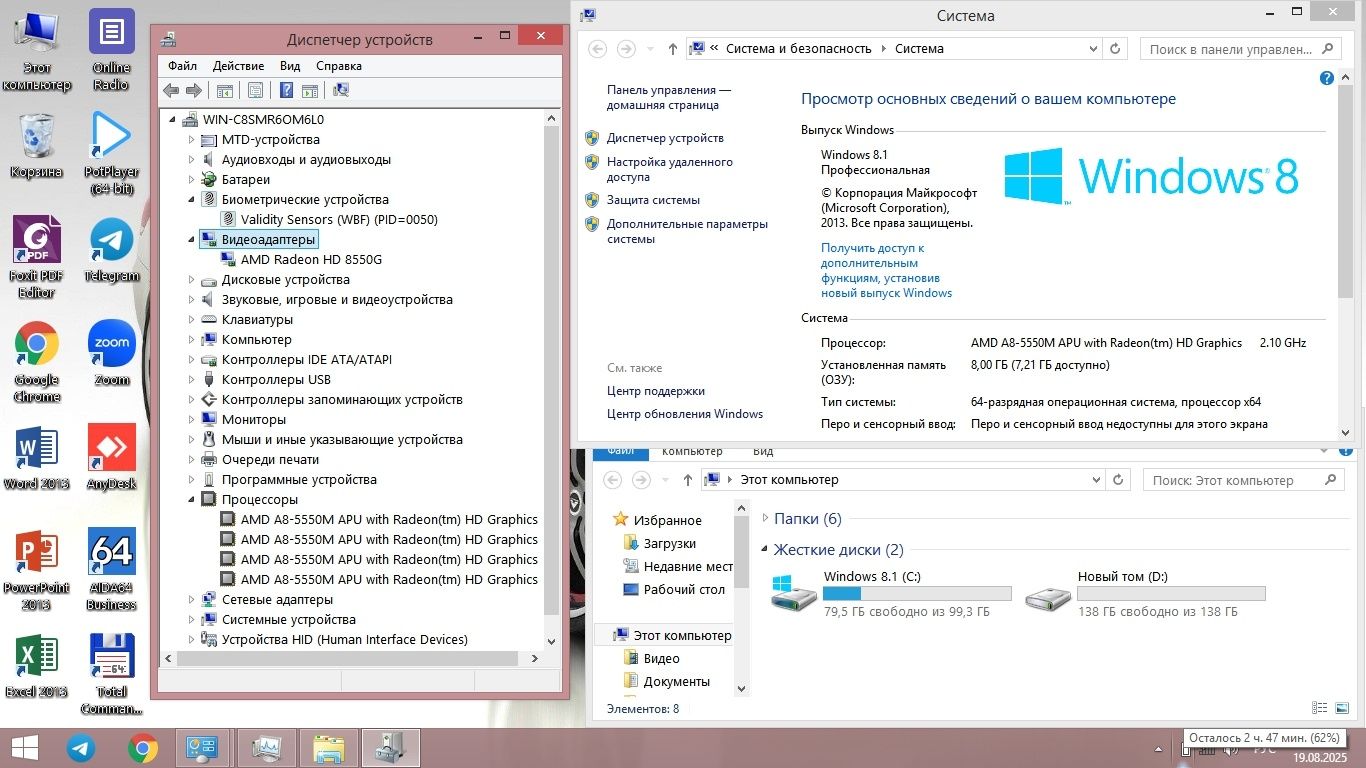Click Центр обновления Windows link
Viewport: 1366px width, 768px height.
pos(685,414)
